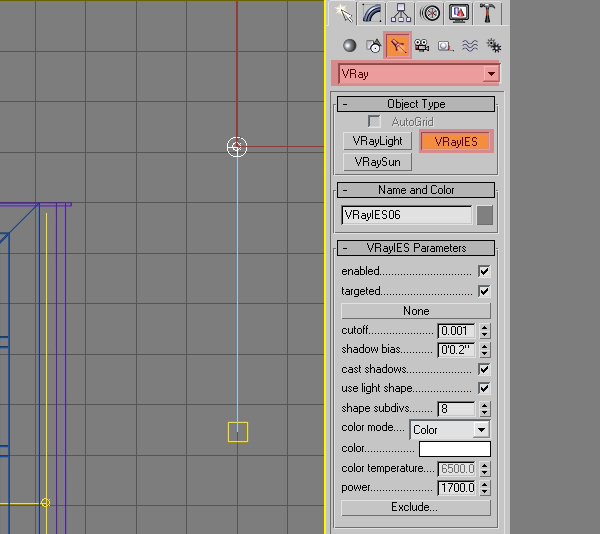Click the cutoff value field
Viewport: 600px width, 534px height.
(456, 330)
